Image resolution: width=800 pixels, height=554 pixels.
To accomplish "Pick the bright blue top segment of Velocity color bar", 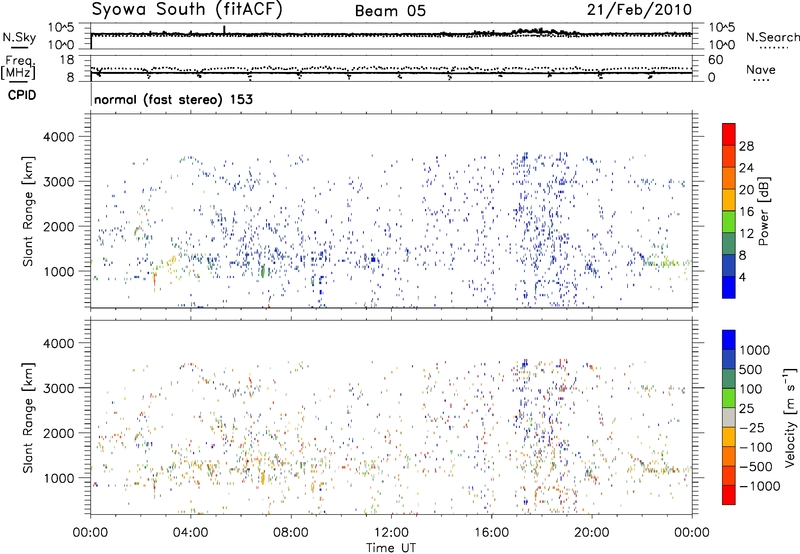I will pyautogui.click(x=729, y=340).
